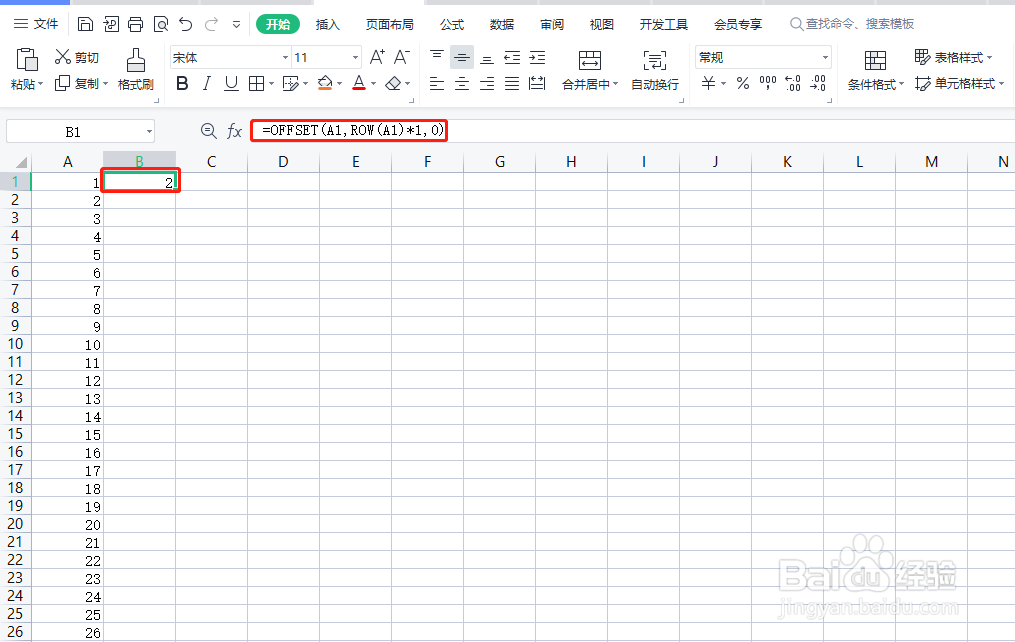Image resolution: width=1015 pixels, height=642 pixels.
Task: Open Insert Function with the fx icon
Action: coord(234,130)
